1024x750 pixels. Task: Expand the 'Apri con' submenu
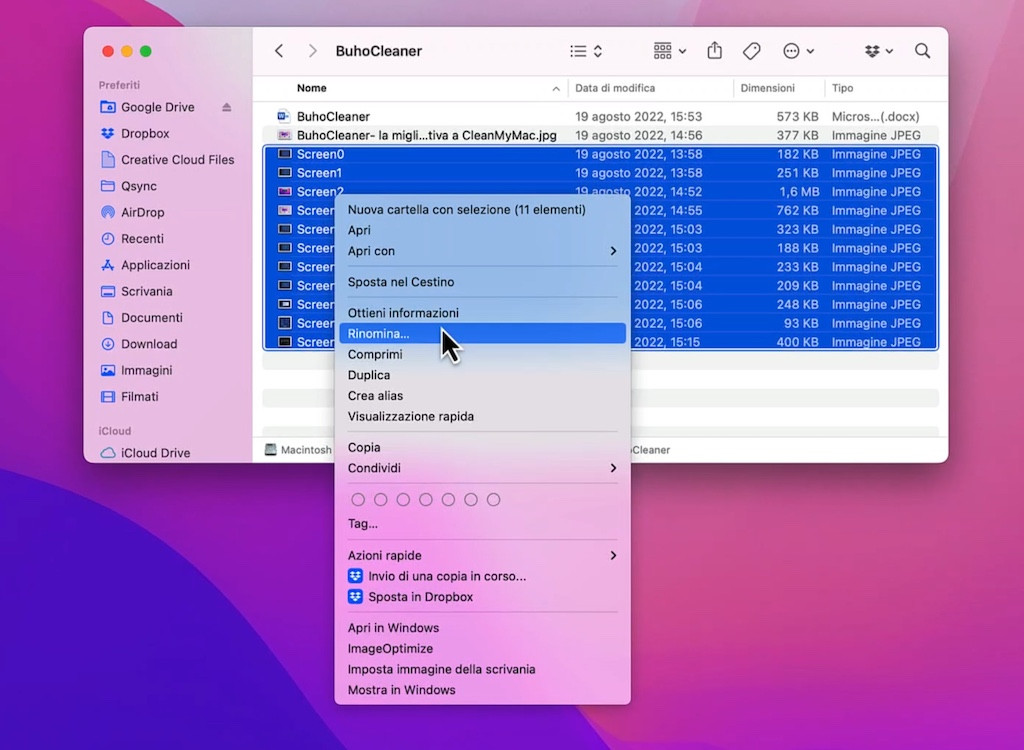tap(482, 251)
